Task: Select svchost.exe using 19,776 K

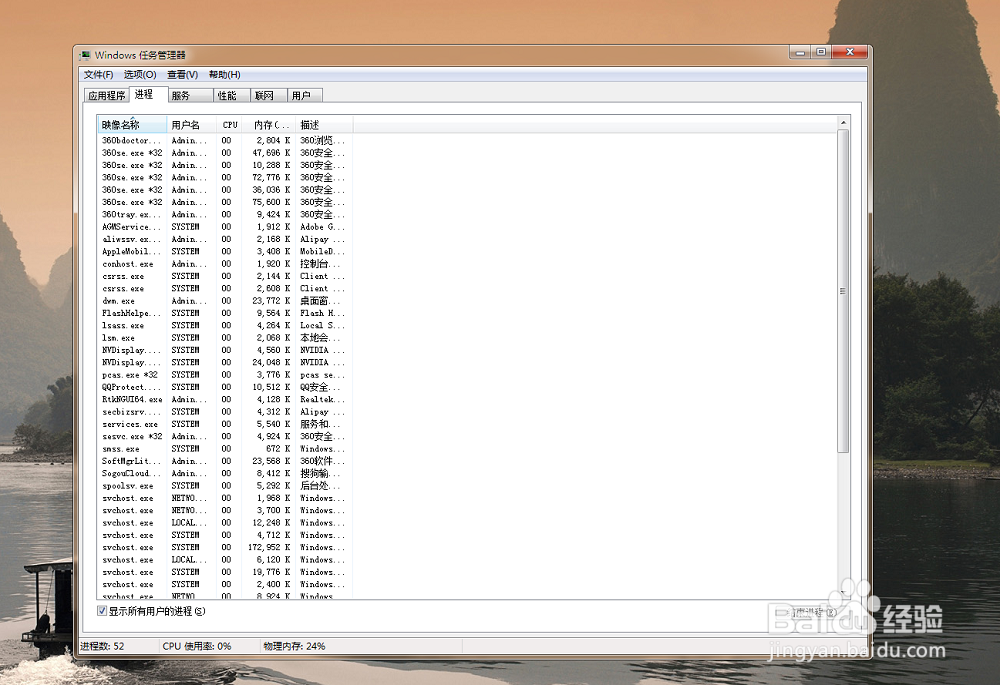Action: click(225, 572)
